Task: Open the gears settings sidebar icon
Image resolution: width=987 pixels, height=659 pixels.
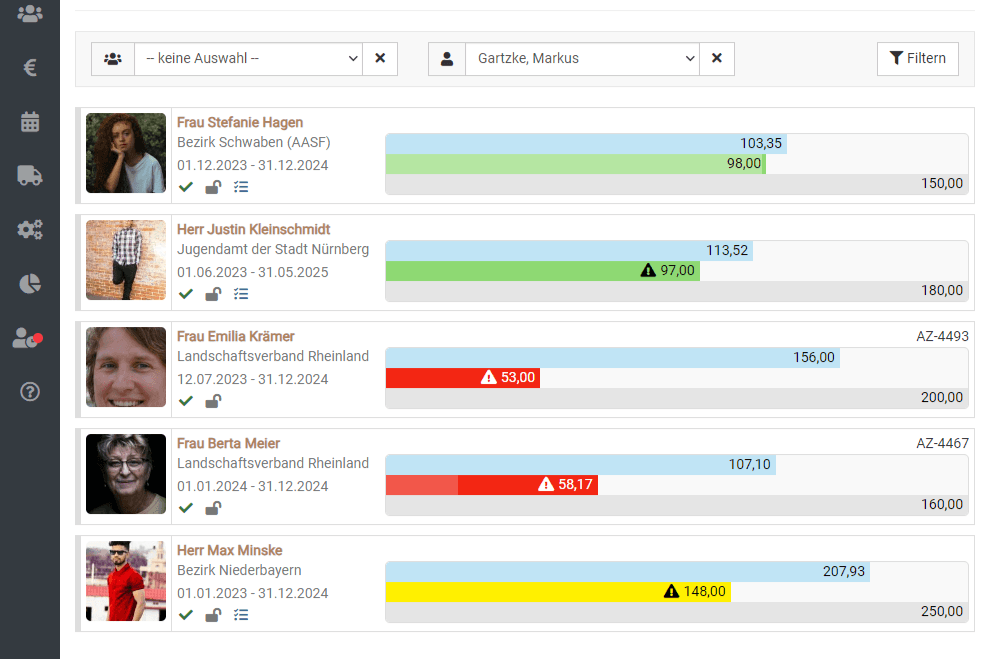Action: coord(30,230)
